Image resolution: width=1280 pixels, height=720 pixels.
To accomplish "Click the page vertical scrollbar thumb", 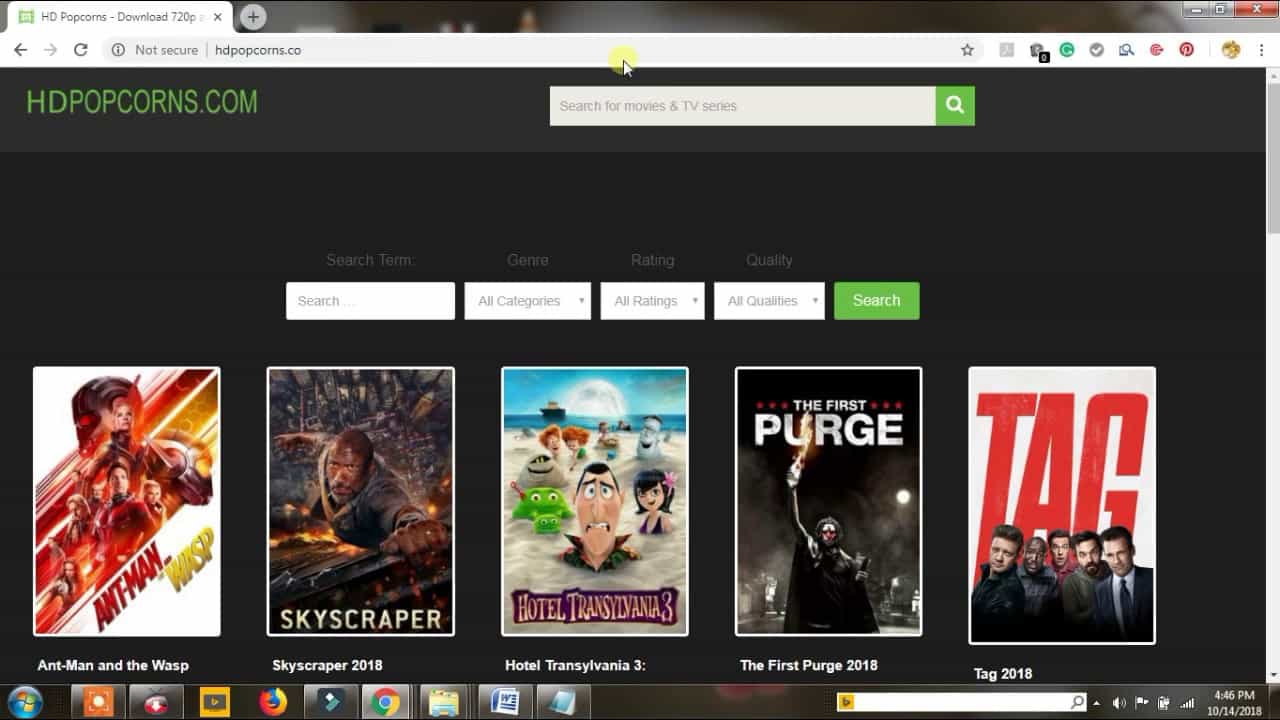I will coord(1273,160).
